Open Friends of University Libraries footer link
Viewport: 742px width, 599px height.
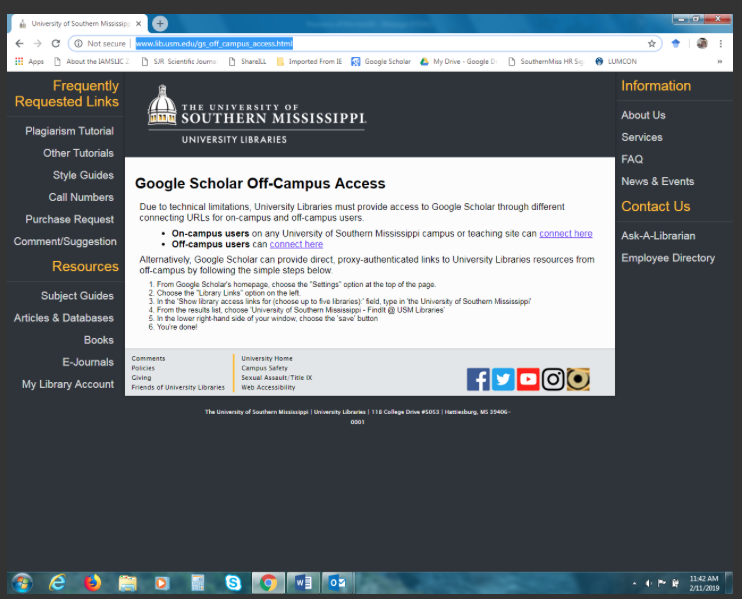point(178,388)
